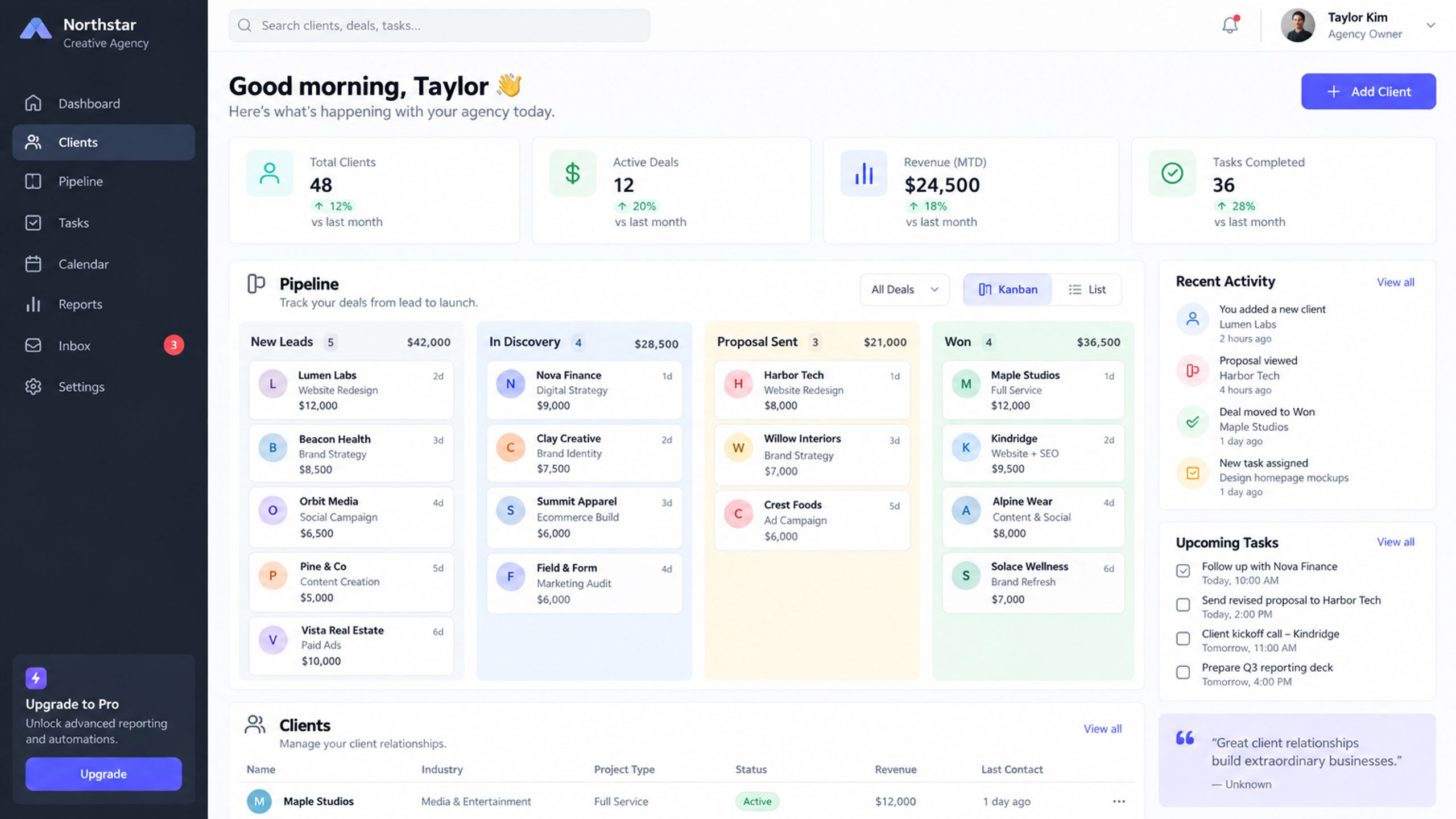Image resolution: width=1456 pixels, height=819 pixels.
Task: Click the Northstar logo icon
Action: 35,28
